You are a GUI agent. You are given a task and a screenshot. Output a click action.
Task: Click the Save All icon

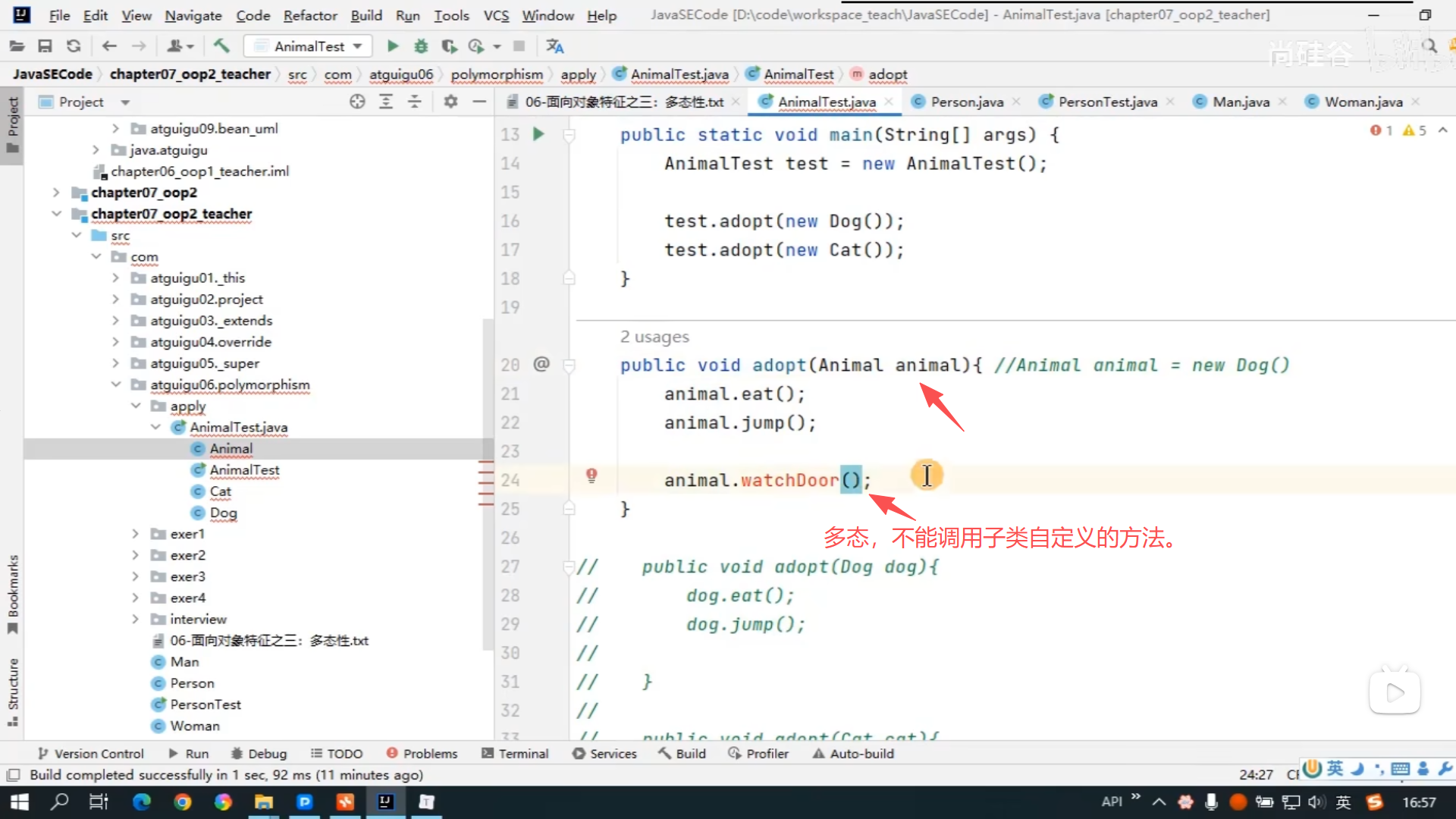pos(45,46)
